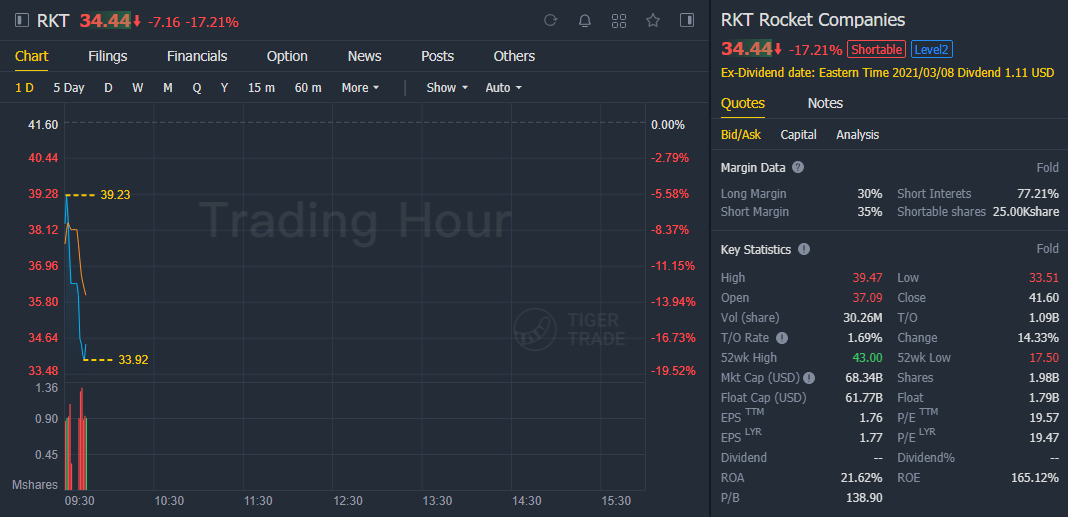Viewport: 1068px width, 517px height.
Task: Click the Vol (share) value 30.26M
Action: pyautogui.click(x=862, y=318)
